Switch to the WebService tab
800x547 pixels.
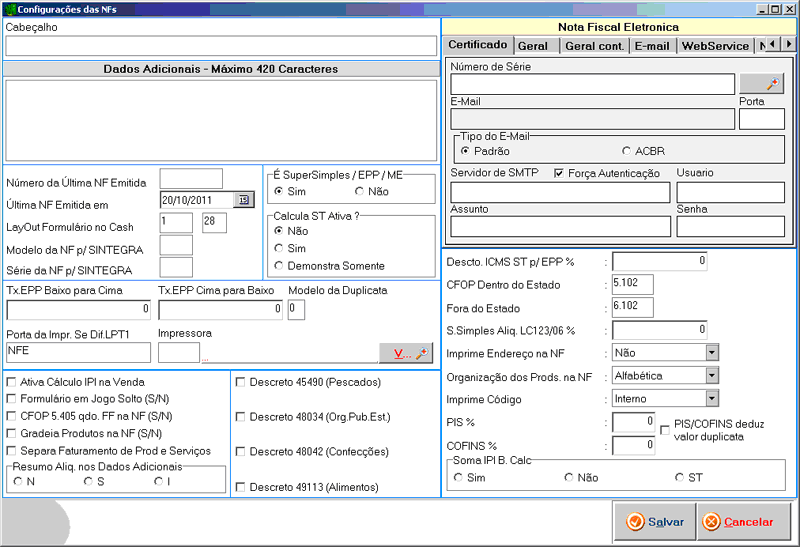click(x=715, y=46)
